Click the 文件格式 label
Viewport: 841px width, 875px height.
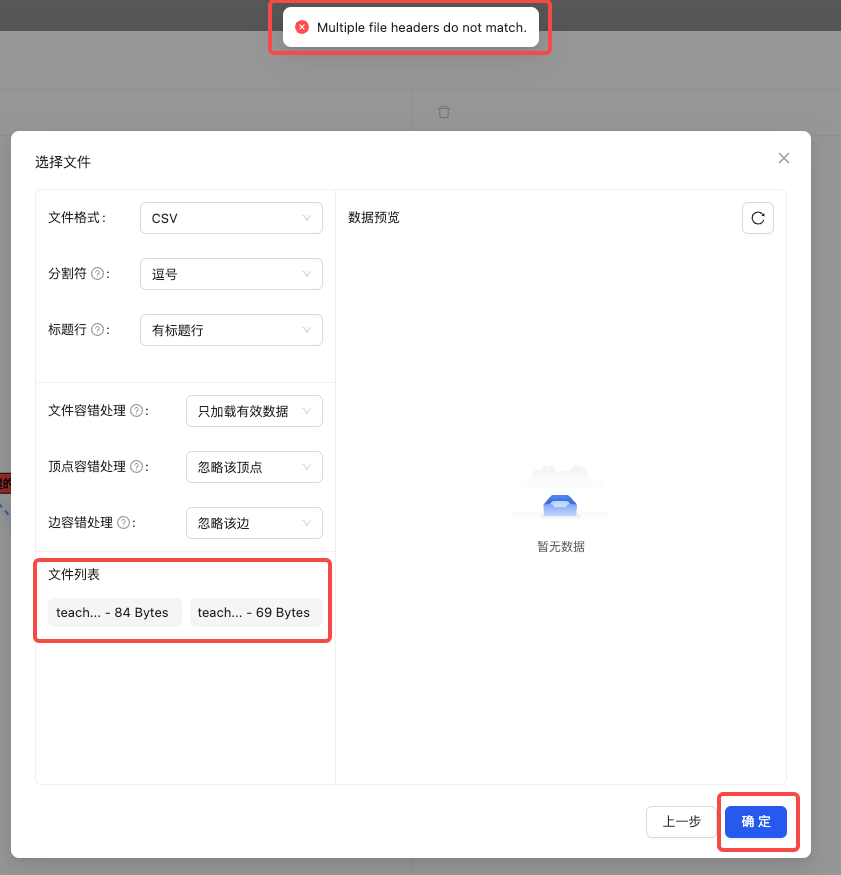(x=76, y=218)
